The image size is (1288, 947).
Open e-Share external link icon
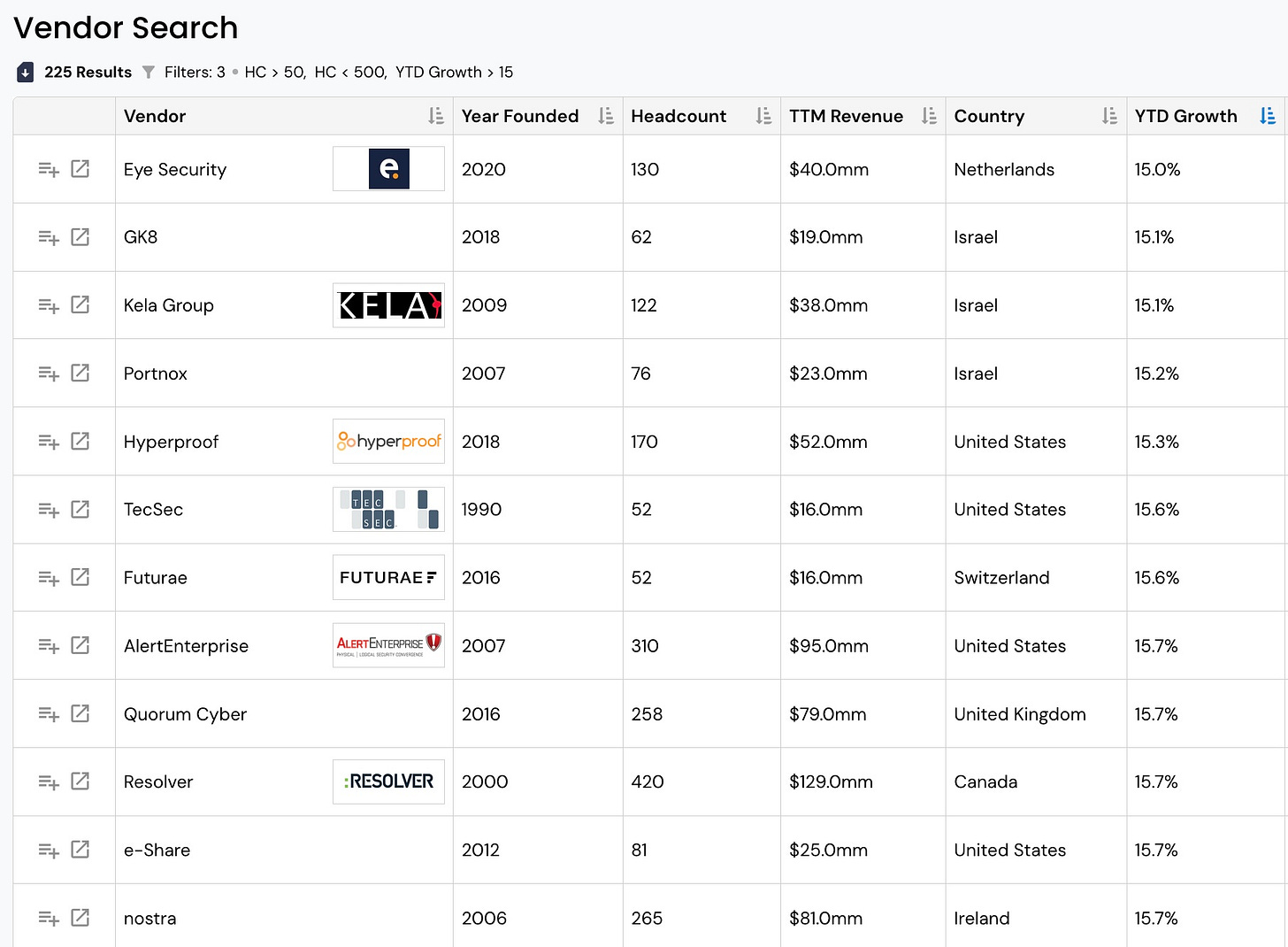[80, 850]
